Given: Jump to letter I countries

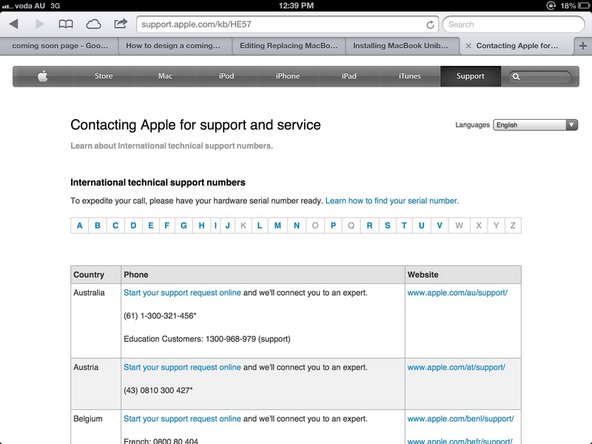Looking at the screenshot, I should click(x=216, y=225).
